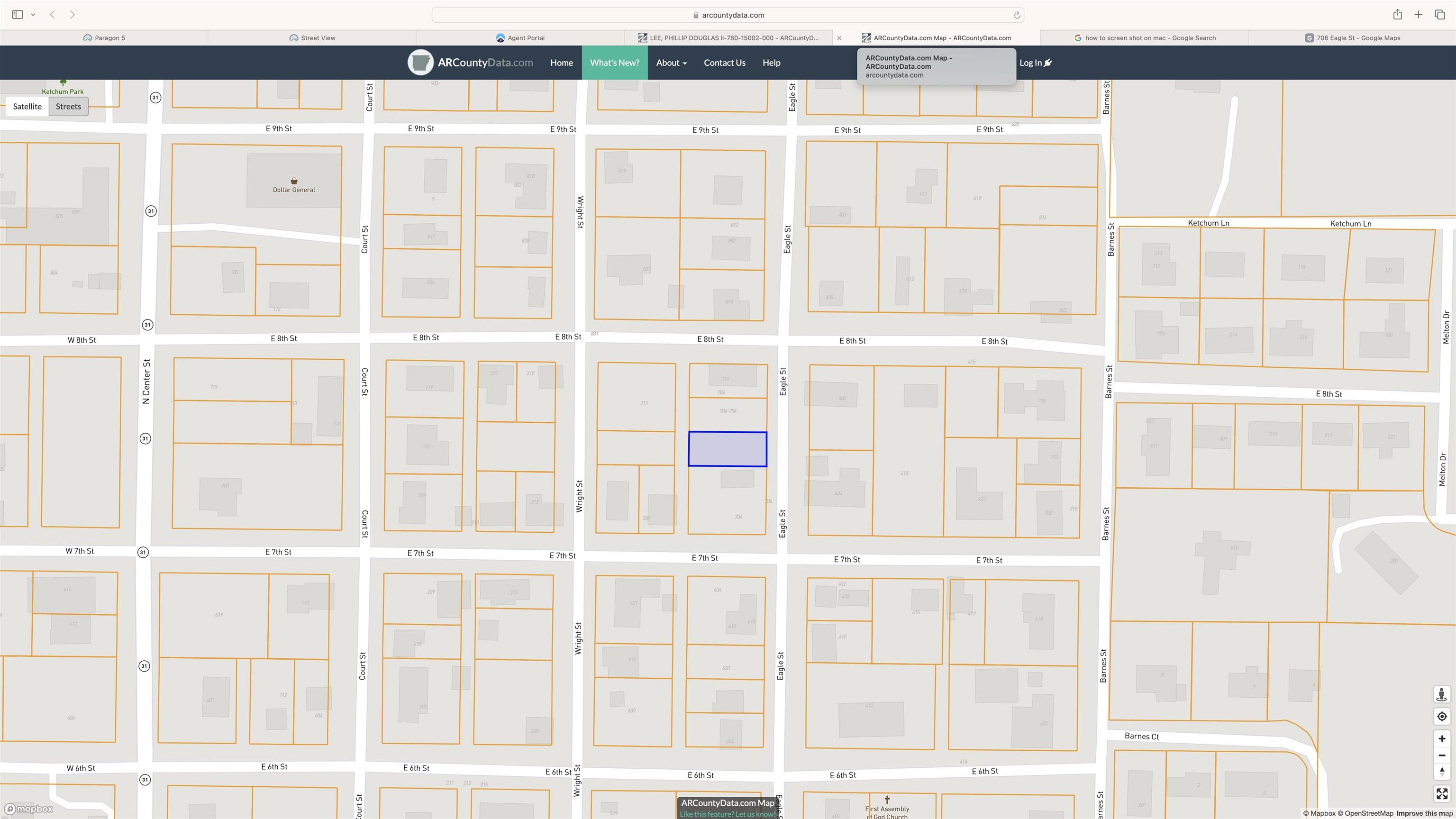Zoom in with the map plus button

point(1441,739)
